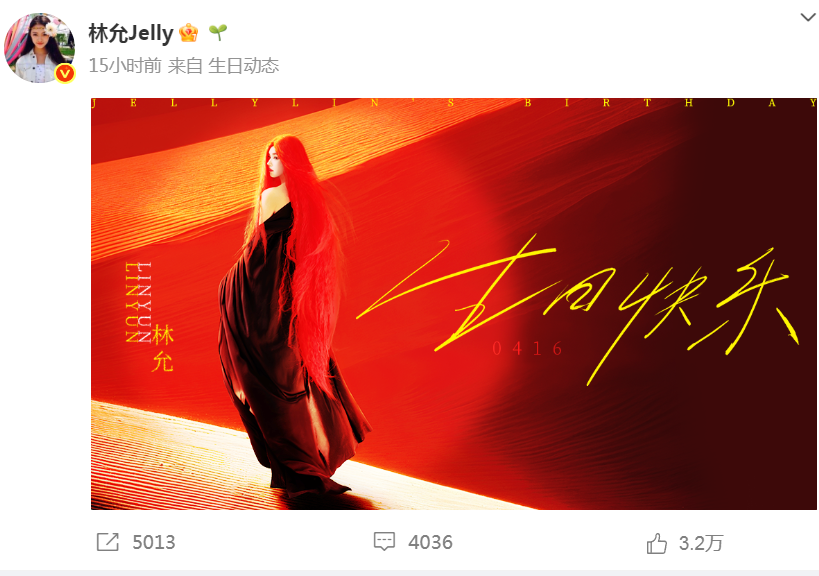Open 林允Jelly's profile avatar
The width and height of the screenshot is (819, 576).
(x=39, y=48)
